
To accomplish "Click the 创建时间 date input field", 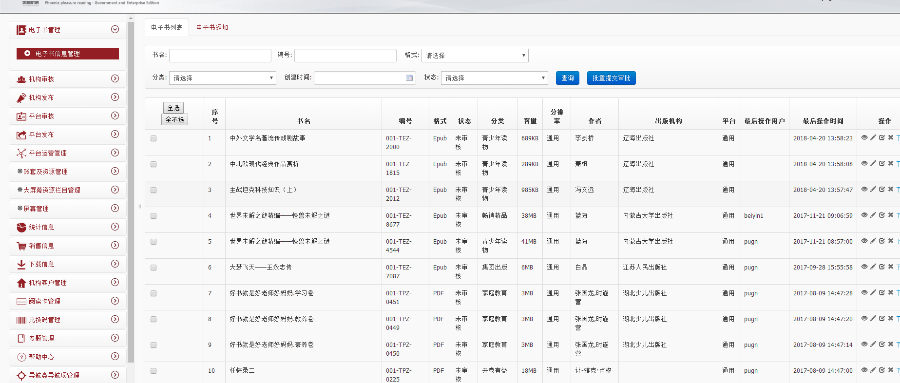I will coord(365,78).
